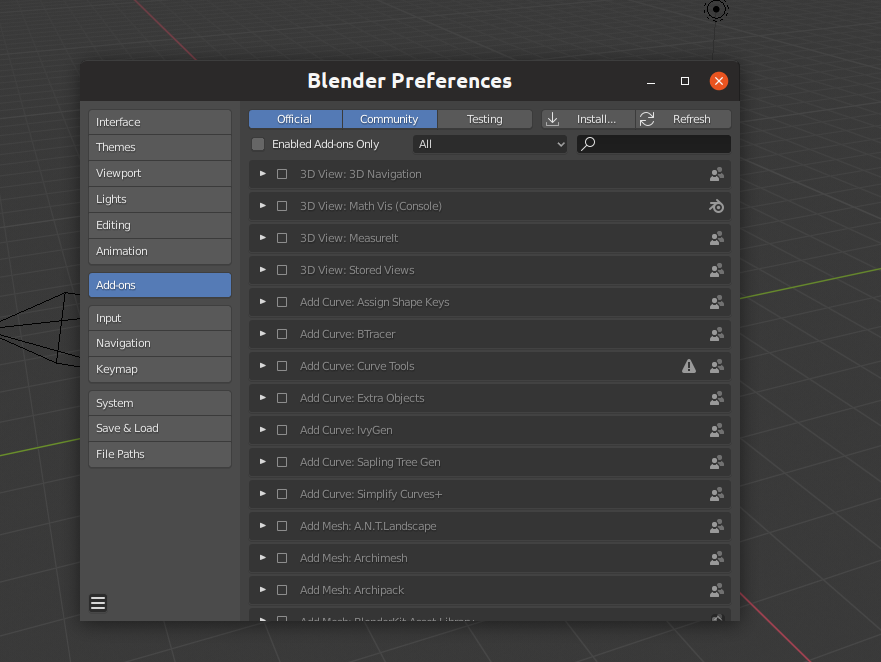Enable the IvyGen add-on checkbox
The image size is (881, 662).
[282, 430]
